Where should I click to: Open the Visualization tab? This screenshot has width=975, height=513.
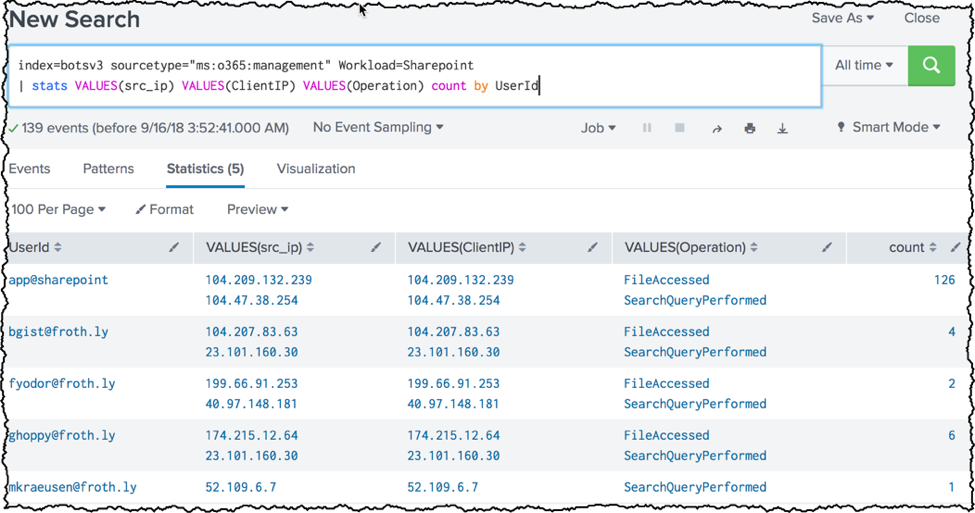coord(316,169)
